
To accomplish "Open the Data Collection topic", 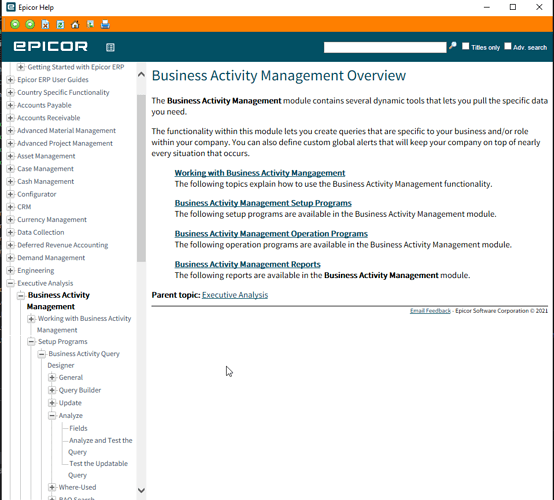I will click(x=41, y=232).
